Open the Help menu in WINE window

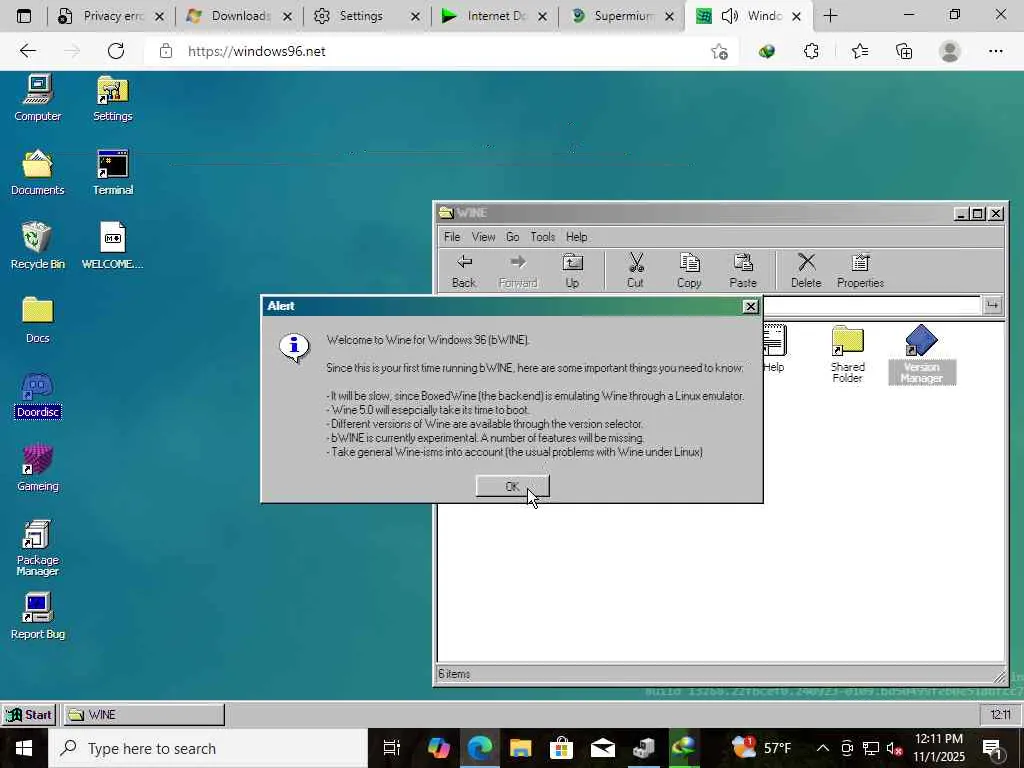pos(577,236)
